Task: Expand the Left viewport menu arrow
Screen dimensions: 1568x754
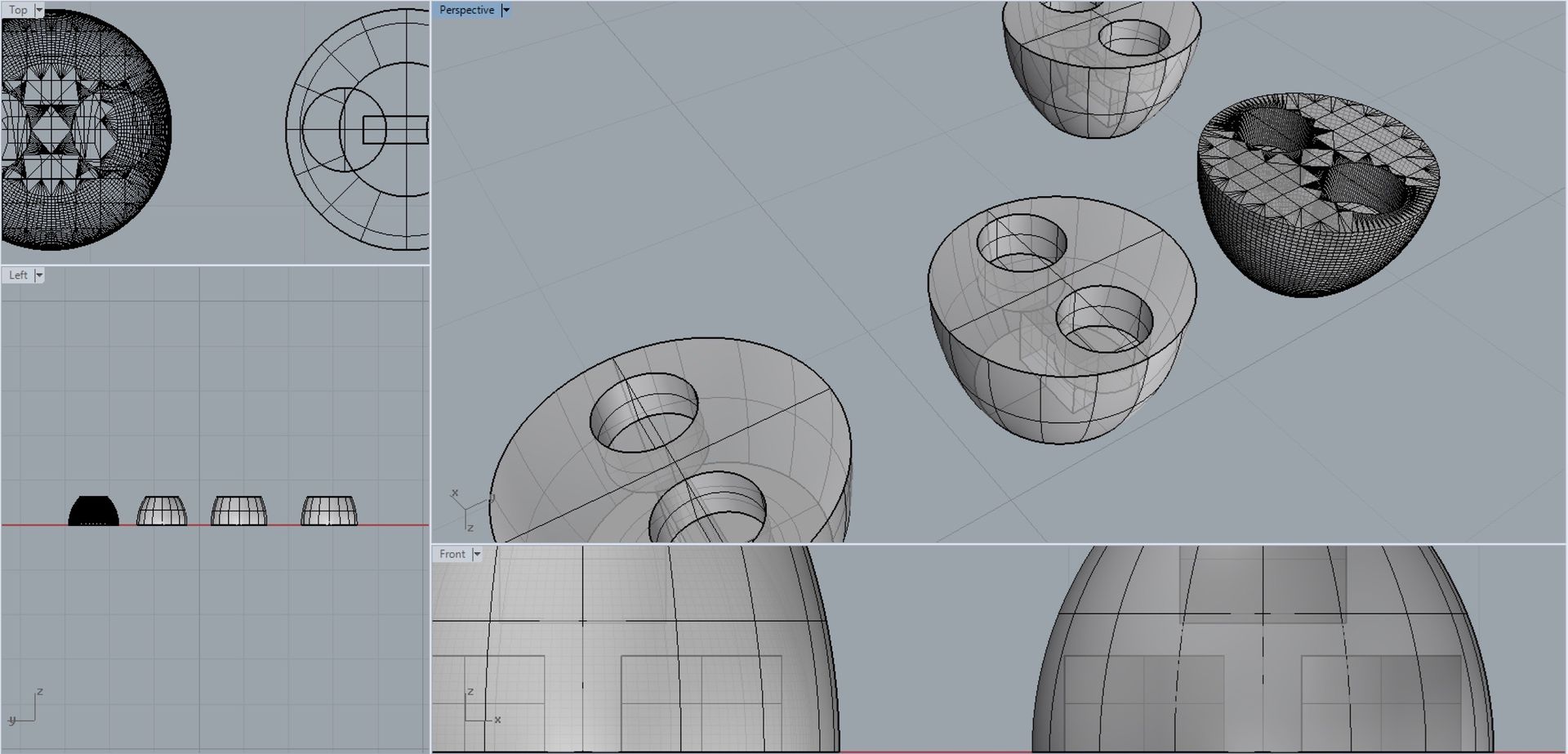Action: [x=38, y=276]
